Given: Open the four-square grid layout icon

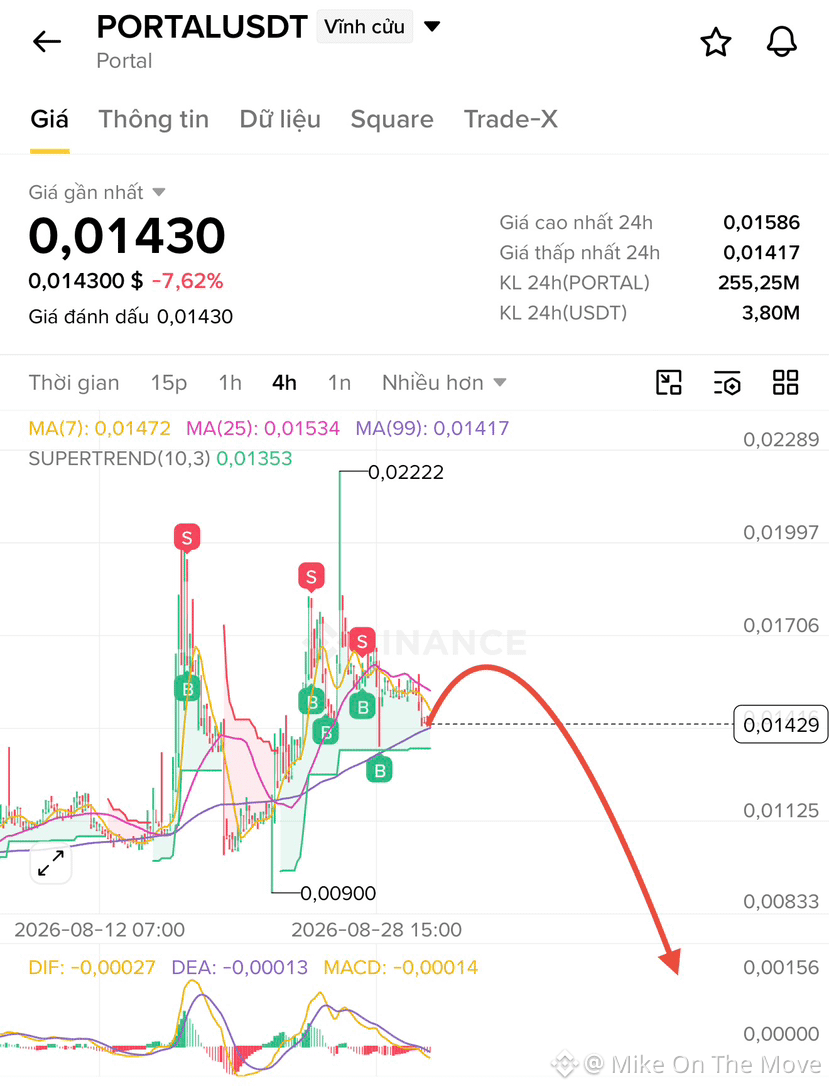Looking at the screenshot, I should click(785, 382).
